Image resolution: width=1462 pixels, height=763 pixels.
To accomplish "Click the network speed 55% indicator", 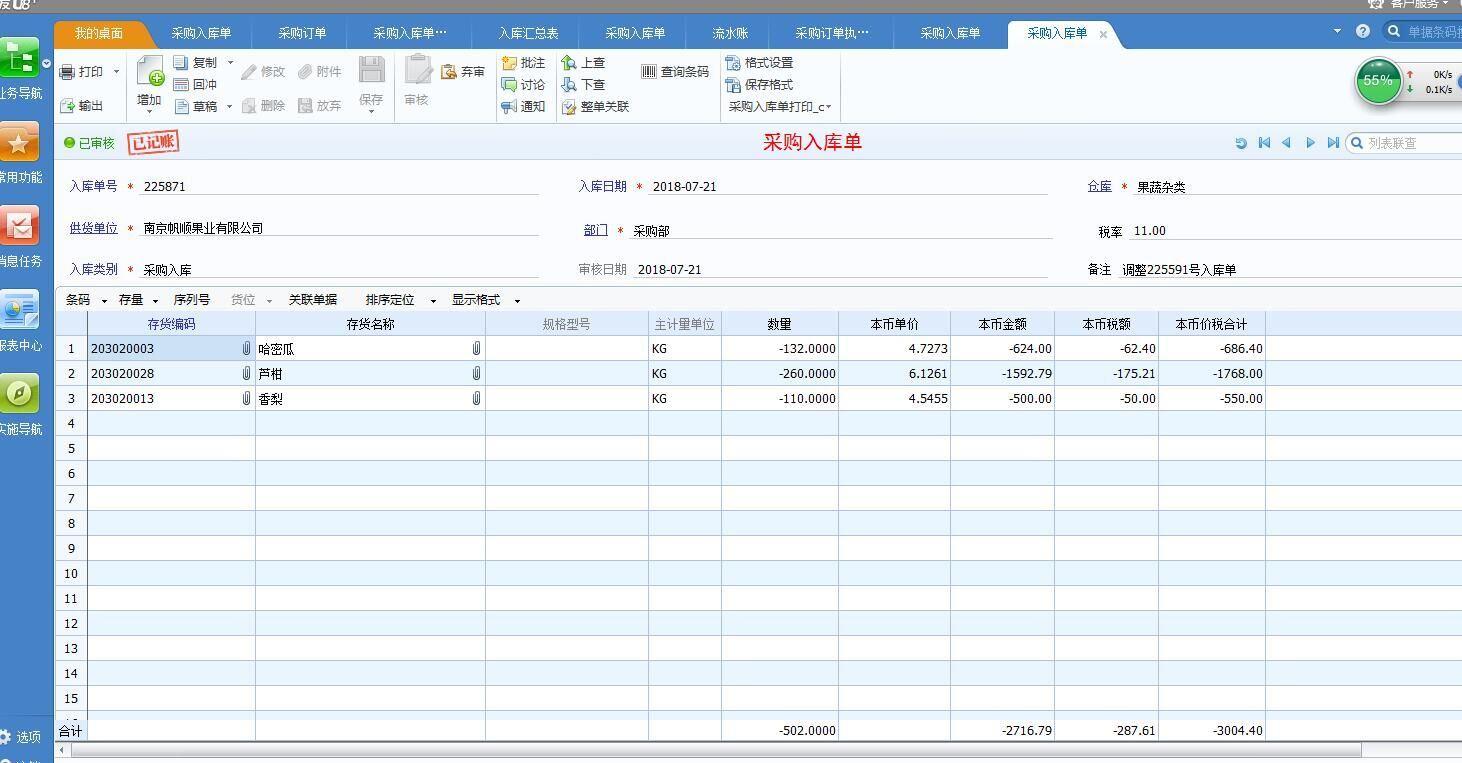I will pos(1378,81).
